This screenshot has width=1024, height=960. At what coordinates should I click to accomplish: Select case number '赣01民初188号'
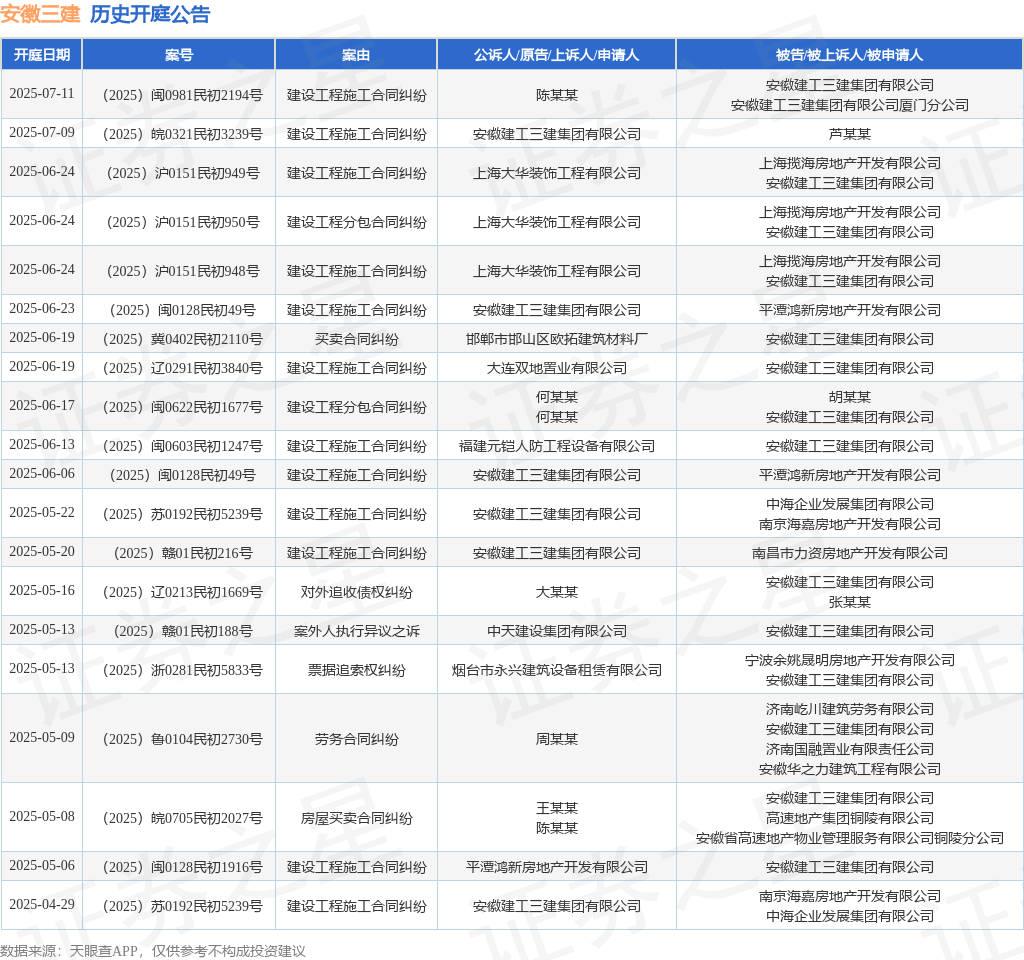click(207, 632)
